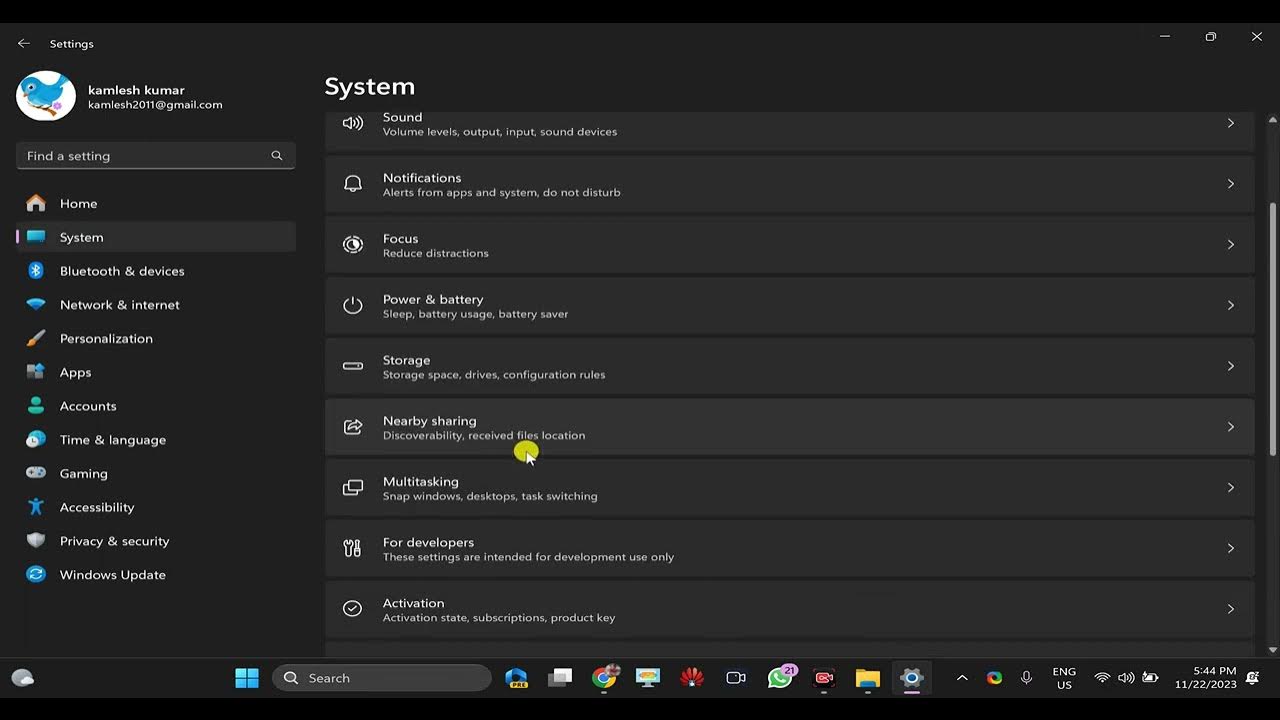This screenshot has height=720, width=1280.
Task: Open WhatsApp with 21 notifications
Action: [x=780, y=678]
